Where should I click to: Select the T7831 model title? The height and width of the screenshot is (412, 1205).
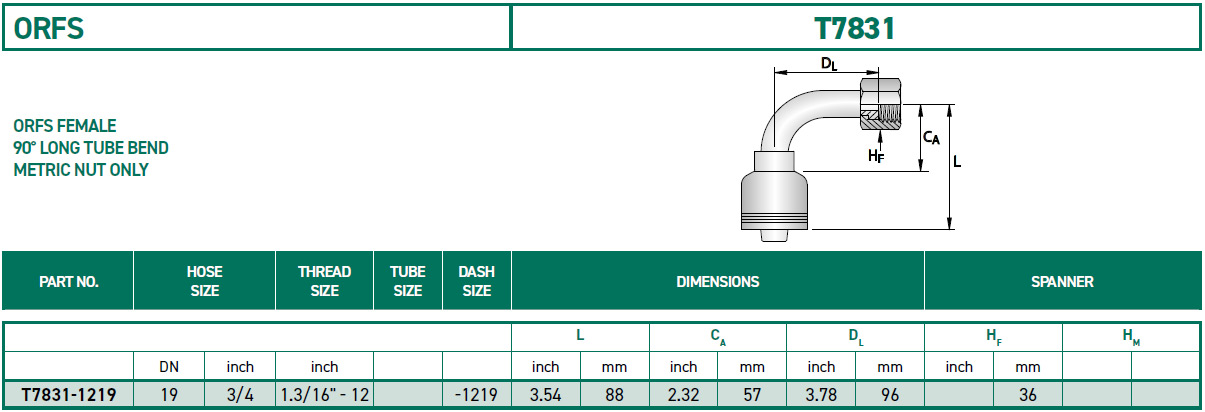coord(855,29)
